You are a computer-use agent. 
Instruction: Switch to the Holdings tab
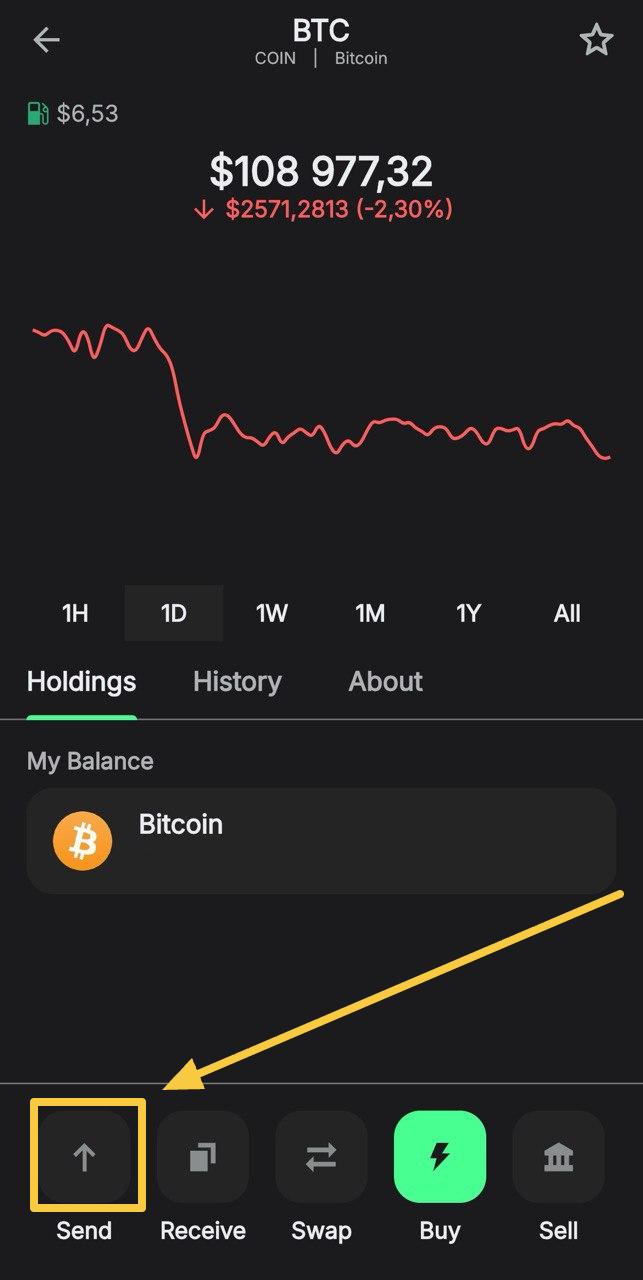click(x=81, y=682)
